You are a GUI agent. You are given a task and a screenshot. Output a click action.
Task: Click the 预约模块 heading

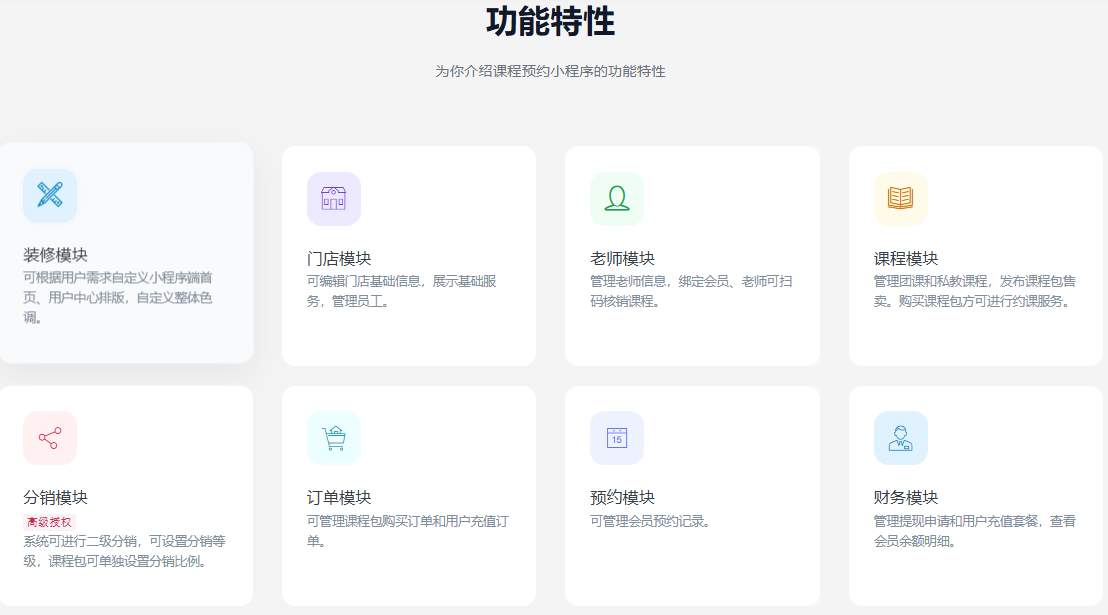point(622,498)
